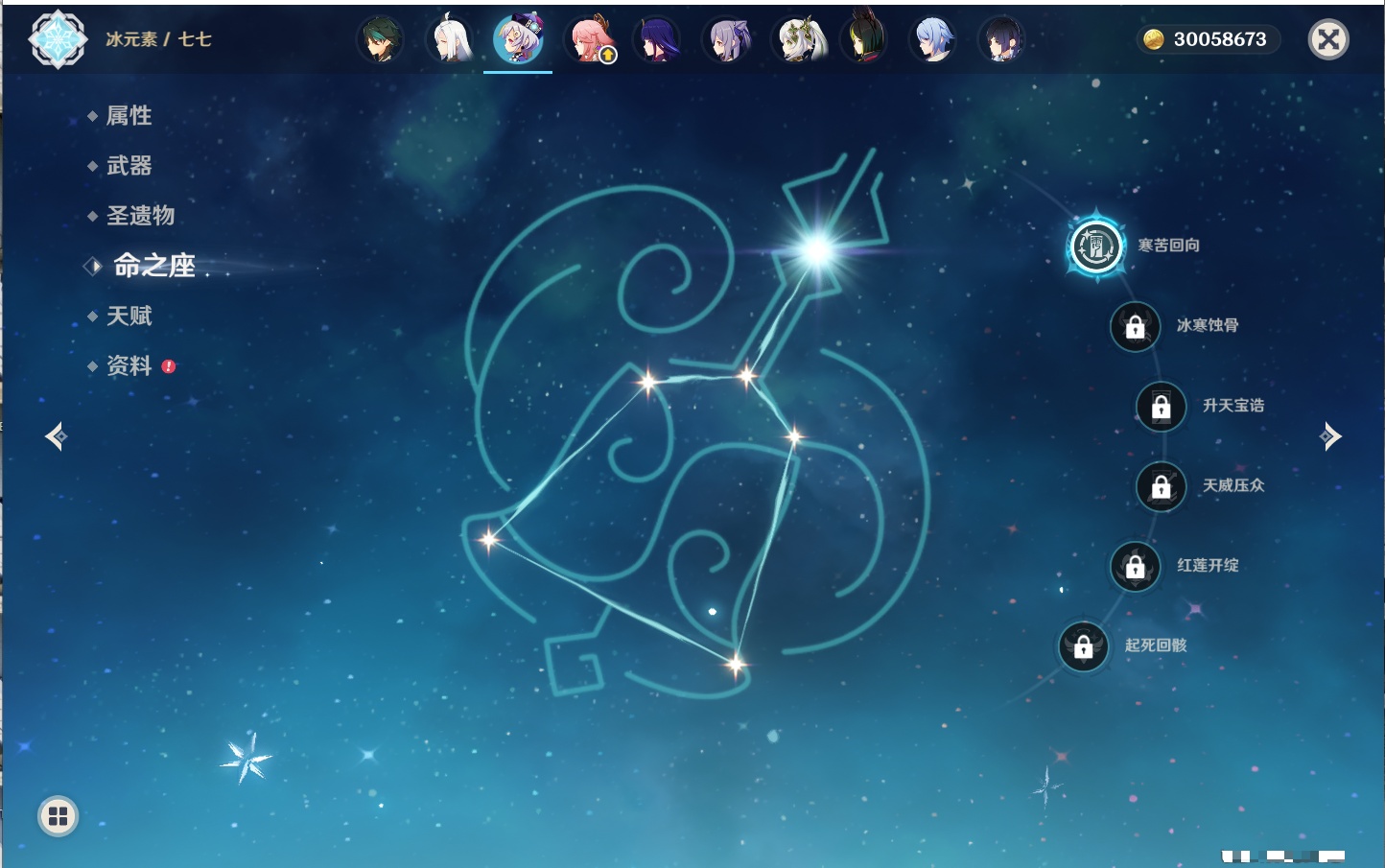Screen dimensions: 1385x868
Task: Open the four-square grid menu button
Action: tap(58, 816)
